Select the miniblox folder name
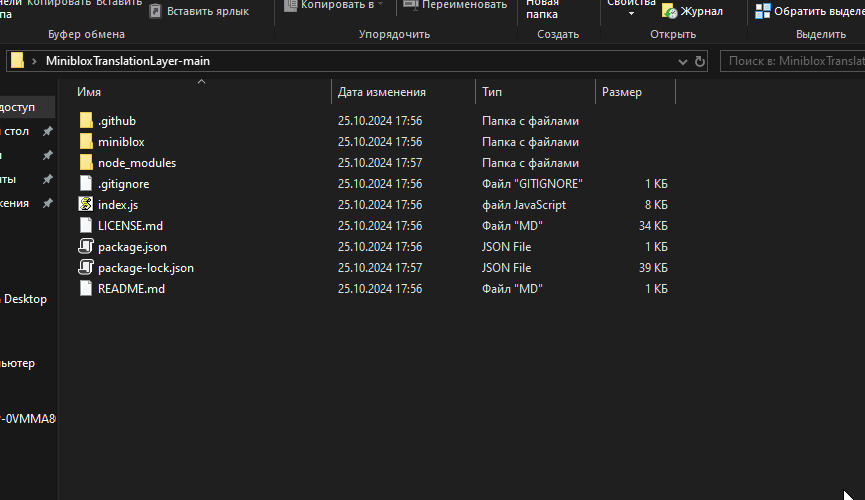The height and width of the screenshot is (500, 865). [121, 142]
